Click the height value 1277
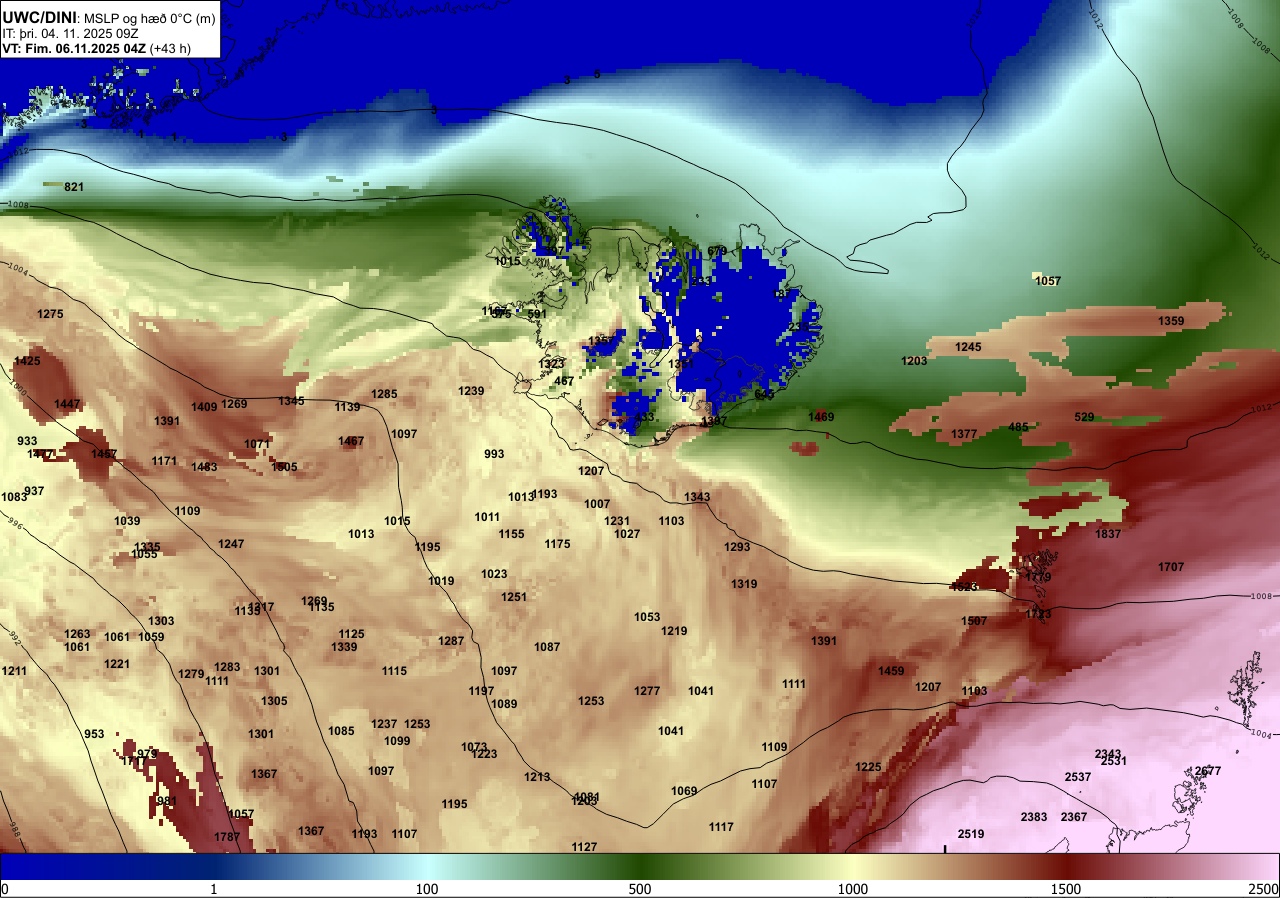 [x=647, y=691]
